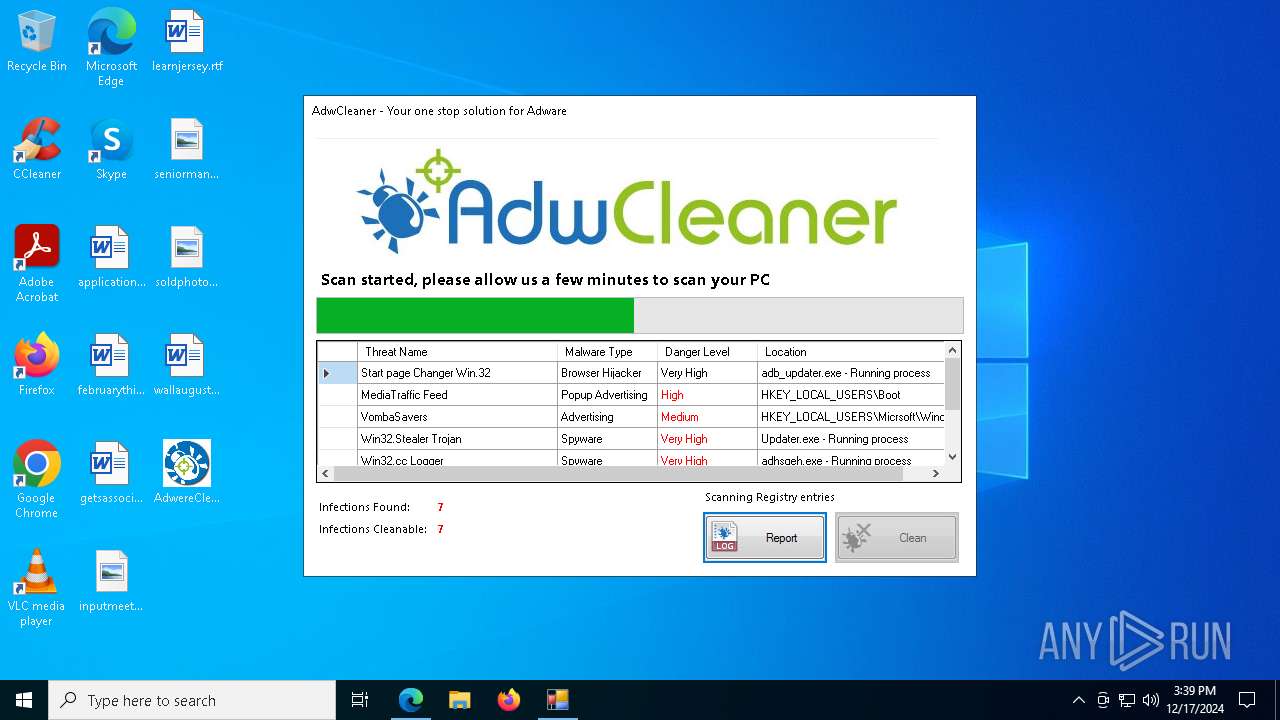Open volume control tray icon
Viewport: 1280px width, 720px height.
(1151, 700)
